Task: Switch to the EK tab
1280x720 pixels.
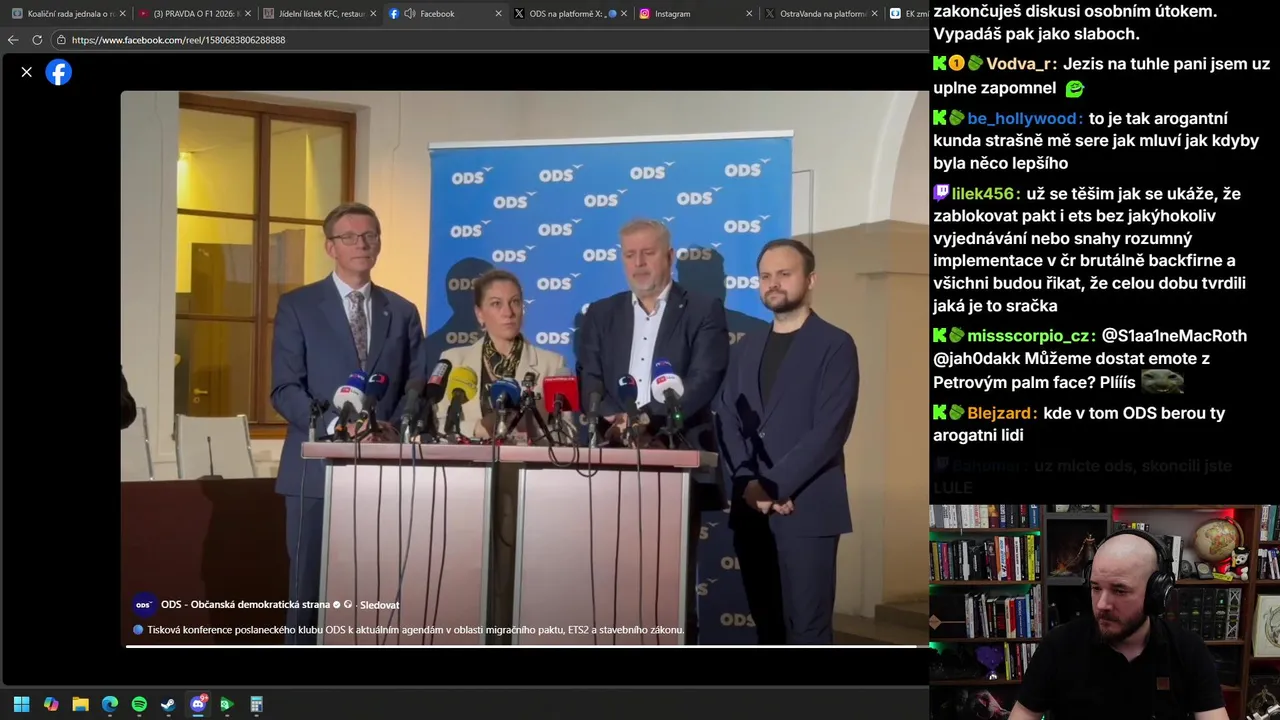Action: (x=908, y=14)
